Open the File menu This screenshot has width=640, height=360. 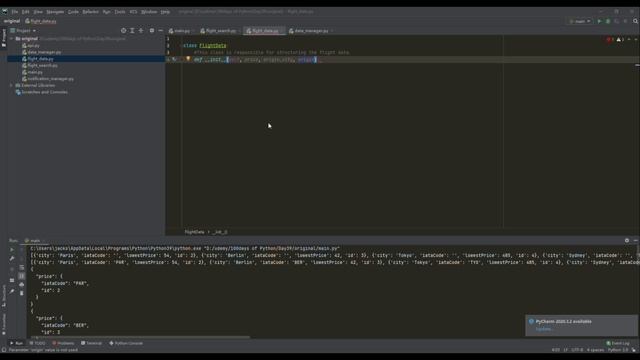click(15, 12)
